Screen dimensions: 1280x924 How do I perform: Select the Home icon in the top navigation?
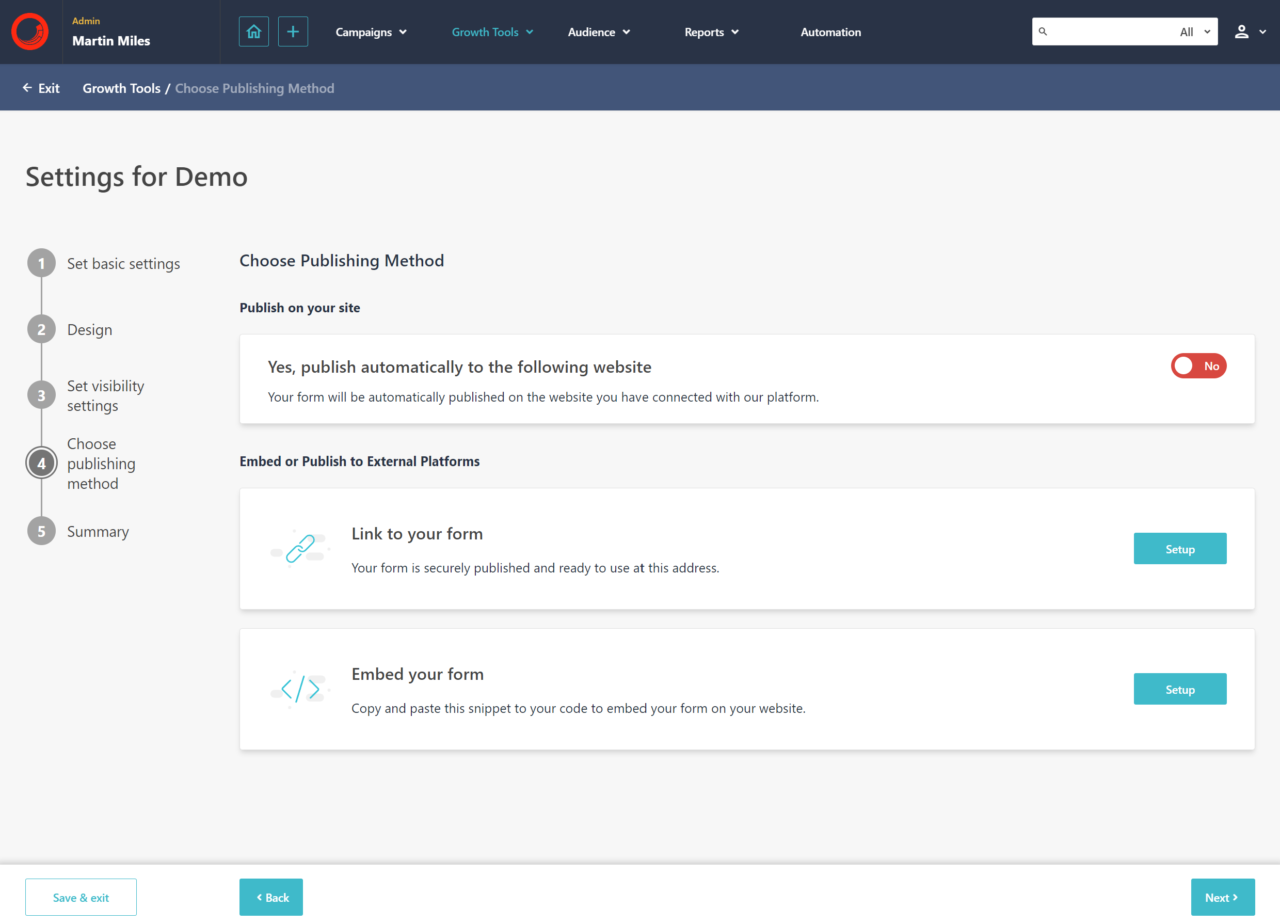click(x=253, y=31)
